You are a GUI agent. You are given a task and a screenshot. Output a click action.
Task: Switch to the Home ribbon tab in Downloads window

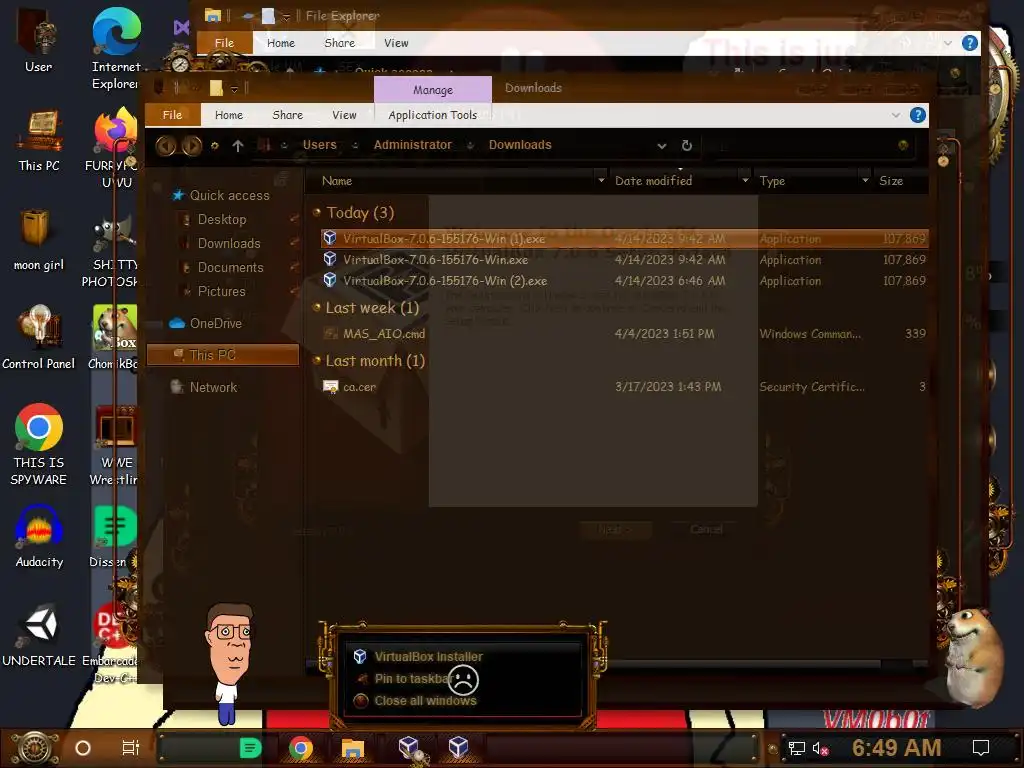tap(229, 115)
